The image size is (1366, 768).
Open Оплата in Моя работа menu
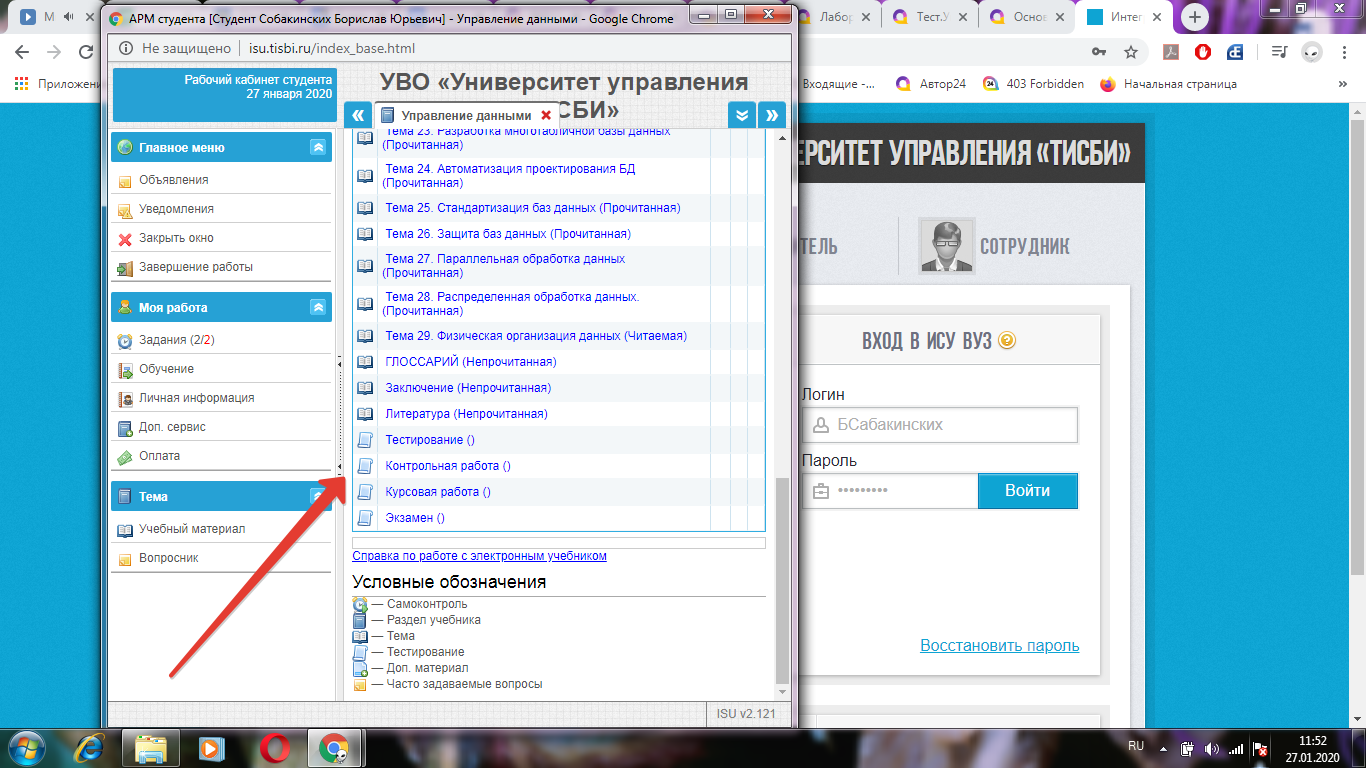pos(159,456)
